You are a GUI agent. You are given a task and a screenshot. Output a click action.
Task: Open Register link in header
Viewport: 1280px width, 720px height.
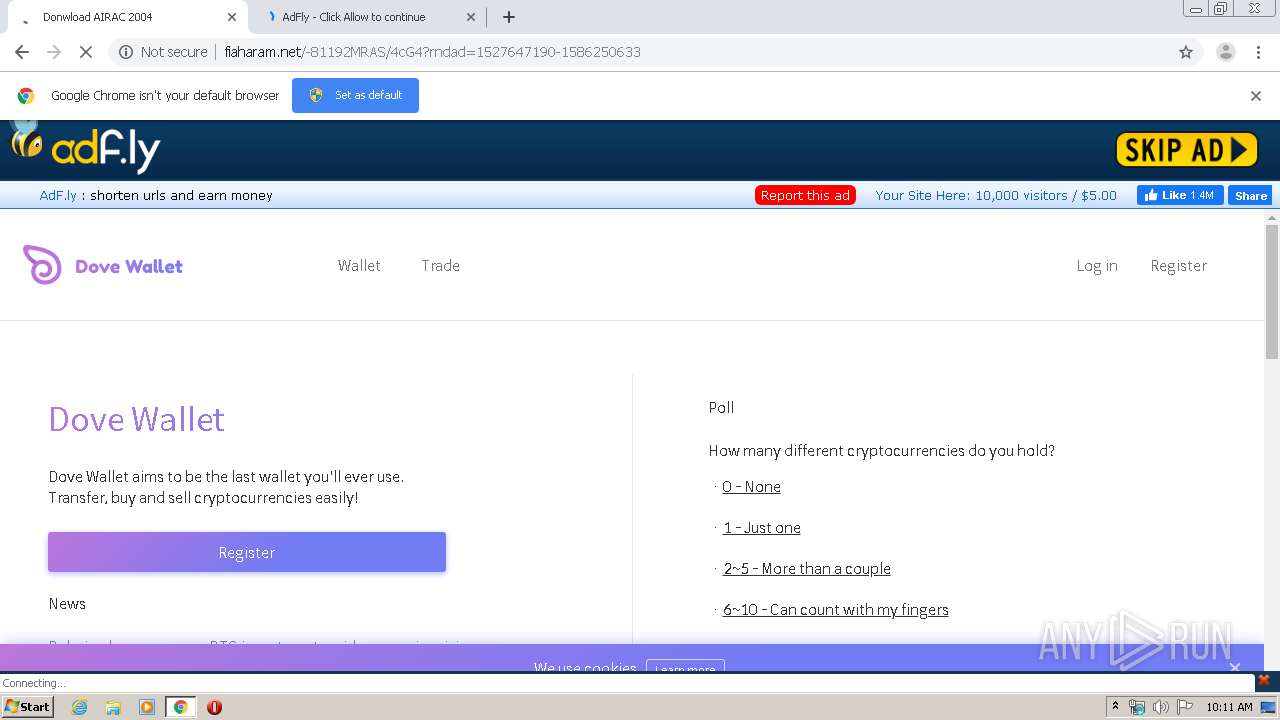[x=1179, y=265]
